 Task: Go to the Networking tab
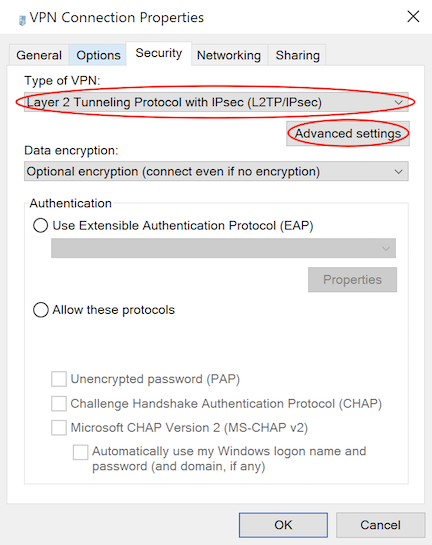[x=229, y=55]
